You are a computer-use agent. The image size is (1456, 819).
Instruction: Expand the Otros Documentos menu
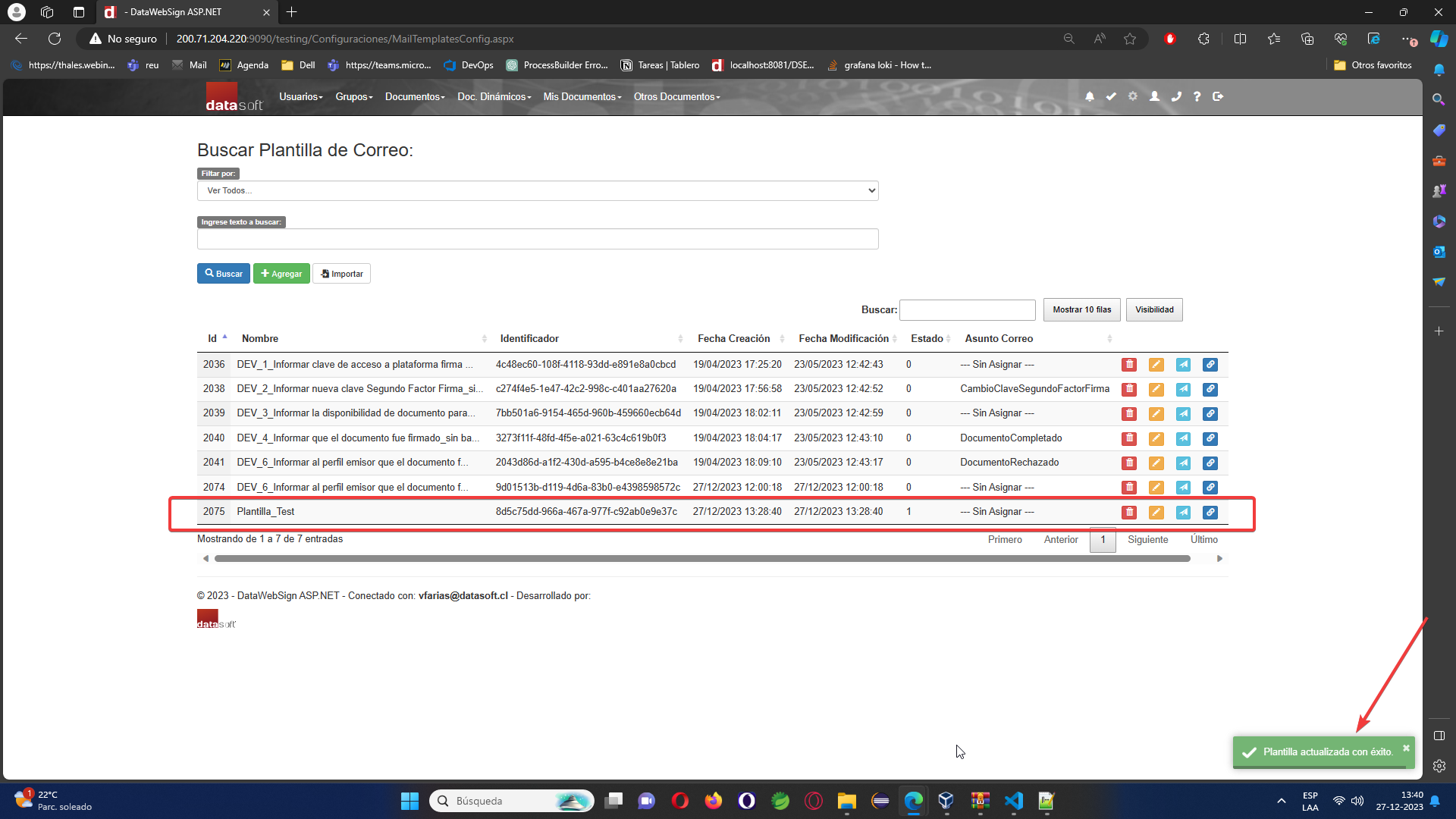click(x=677, y=96)
